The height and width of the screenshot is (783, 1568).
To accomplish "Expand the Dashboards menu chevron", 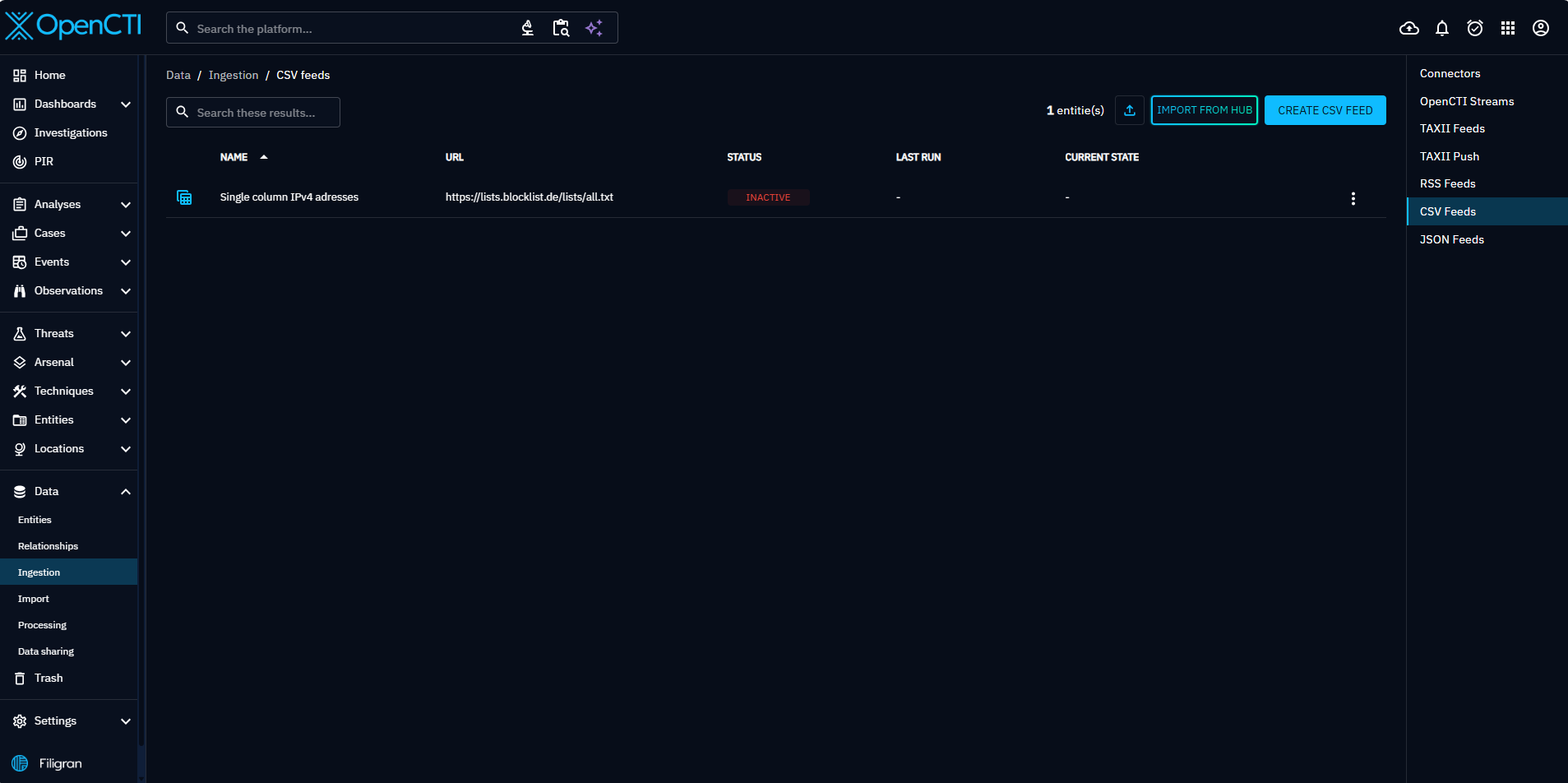I will coord(126,104).
